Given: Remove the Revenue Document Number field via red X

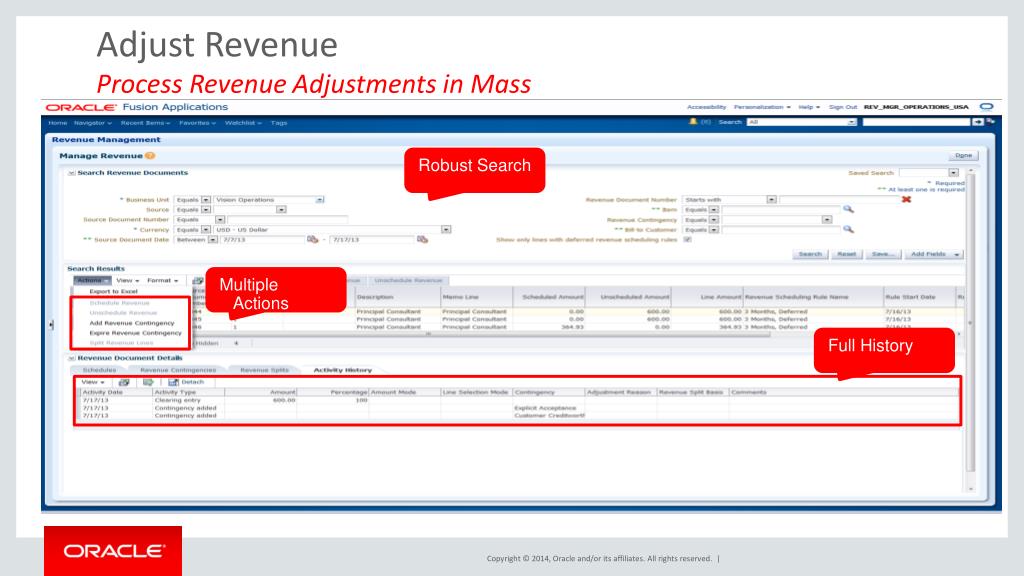Looking at the screenshot, I should [906, 199].
